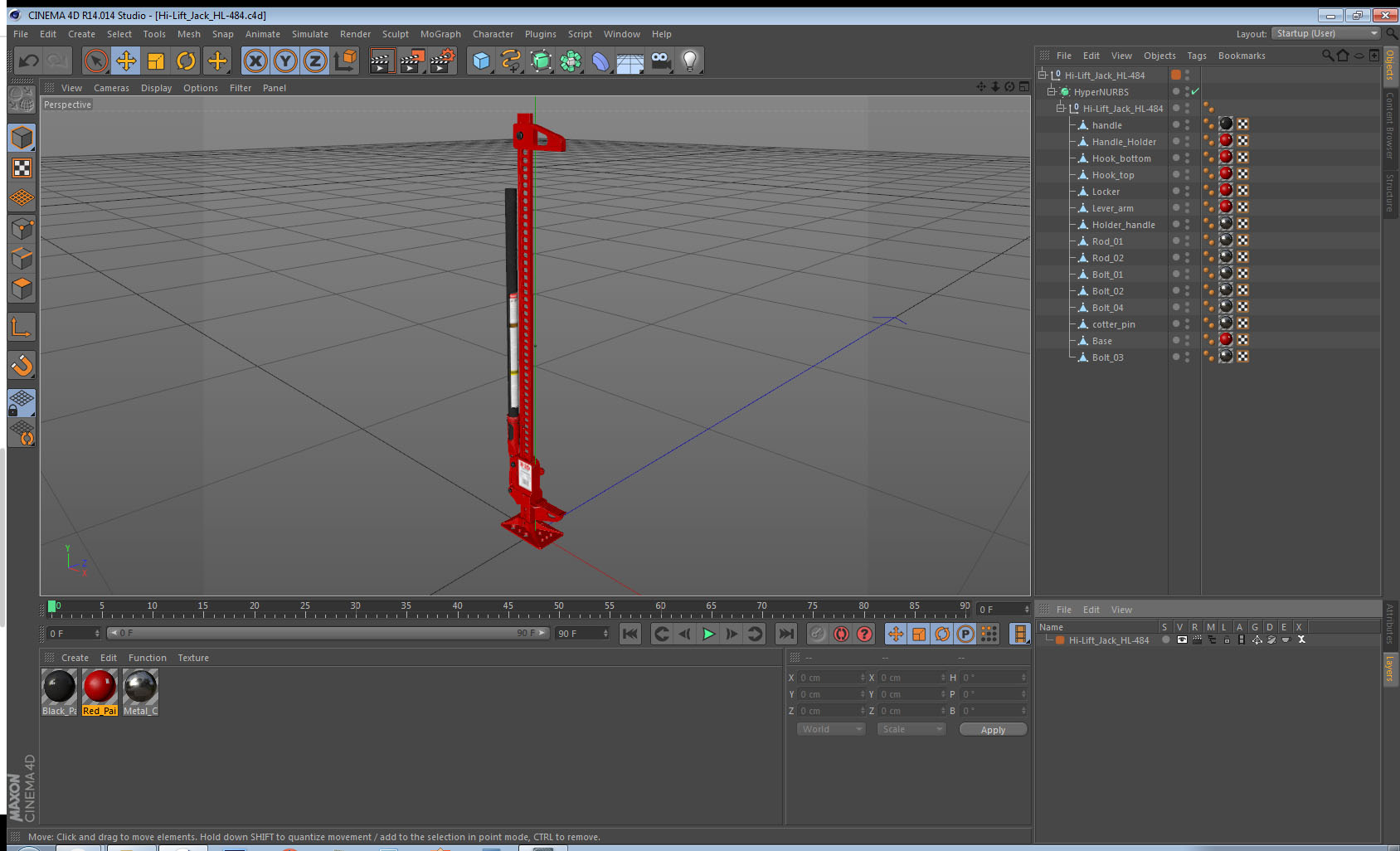1400x851 pixels.
Task: Click the Apply button
Action: (993, 730)
